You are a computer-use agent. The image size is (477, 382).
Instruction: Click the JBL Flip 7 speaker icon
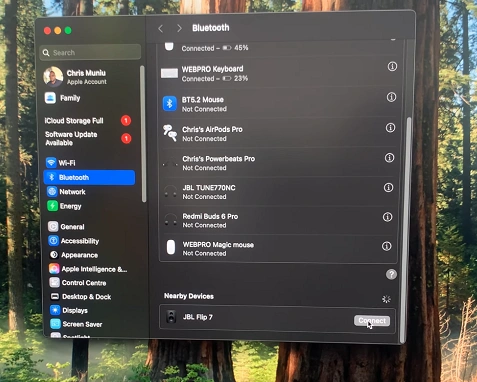coord(171,317)
